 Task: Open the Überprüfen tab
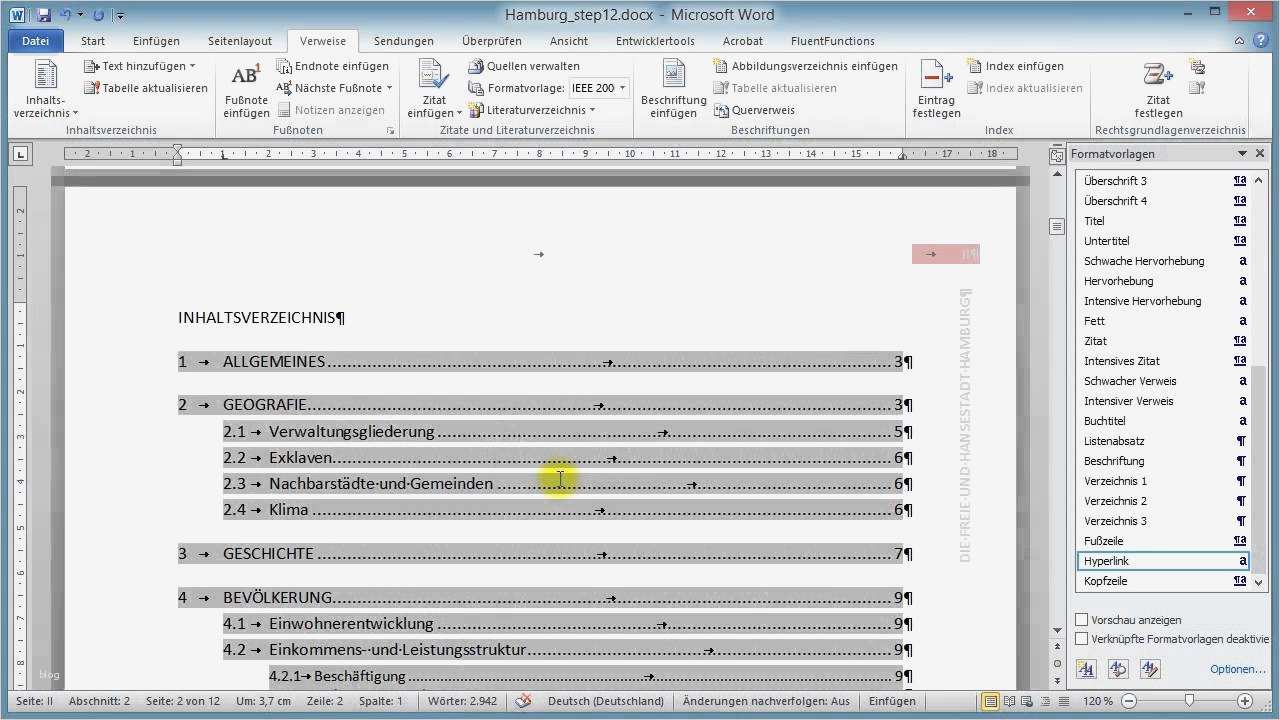coord(490,41)
